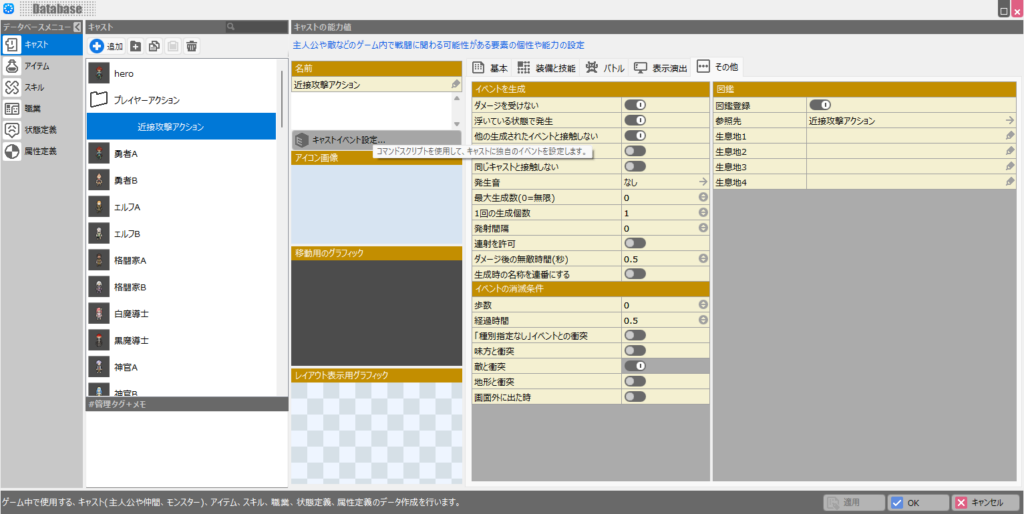
Task: Toggle the ダメージを受けない switch
Action: 635,104
